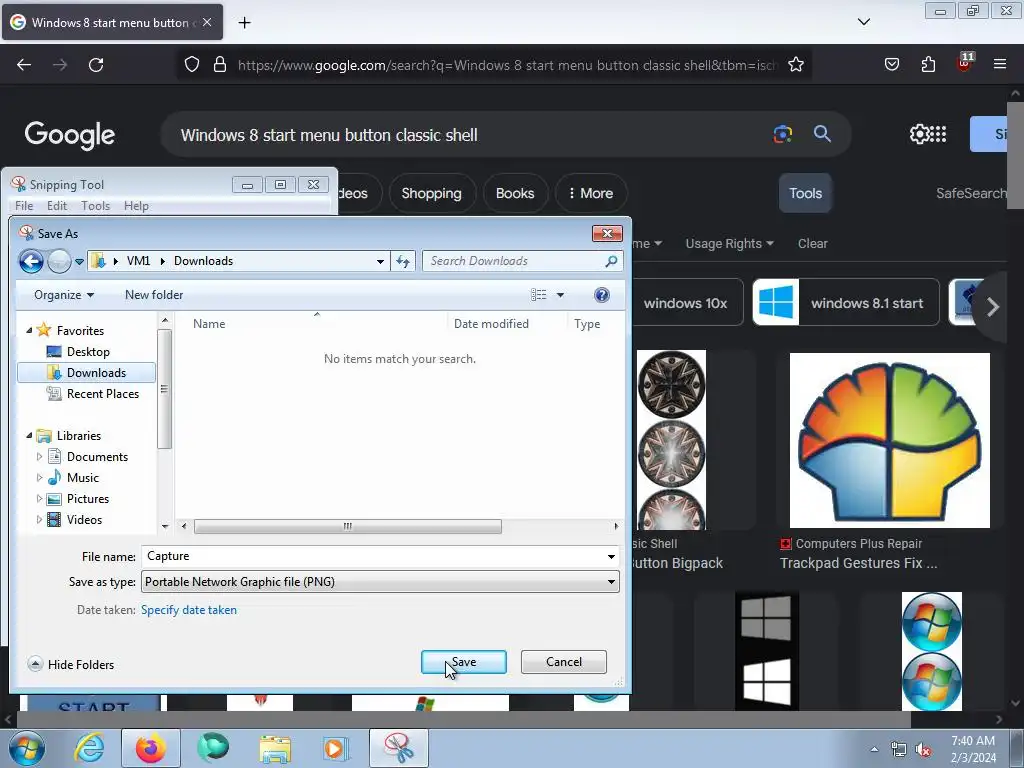Click the refresh button next to address path
Screen dimensions: 1024x768
point(403,261)
